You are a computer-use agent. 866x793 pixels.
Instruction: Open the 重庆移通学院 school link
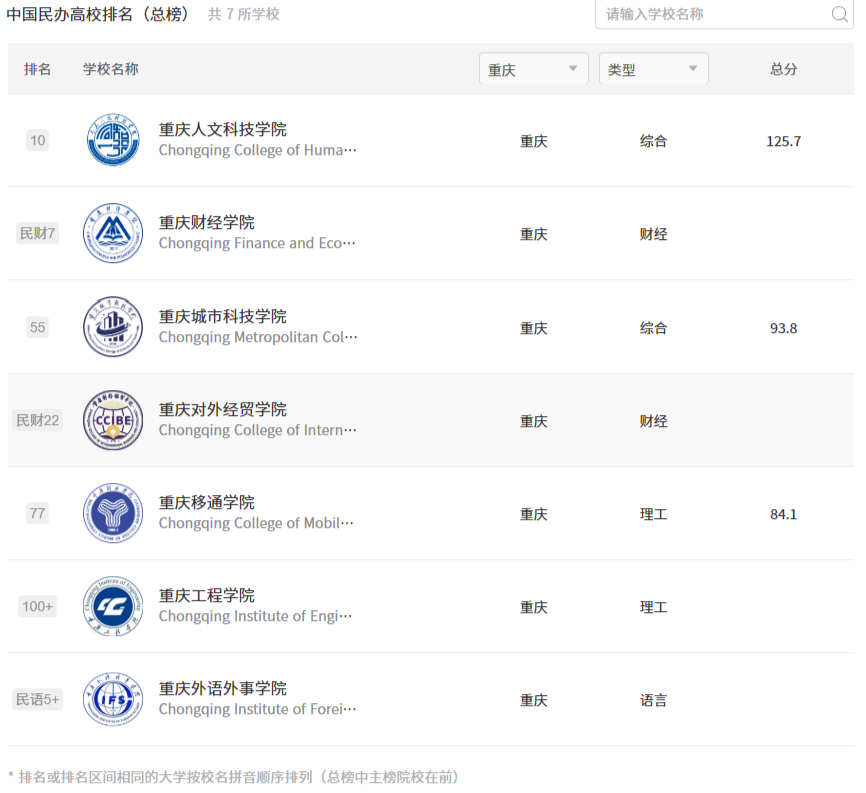207,503
